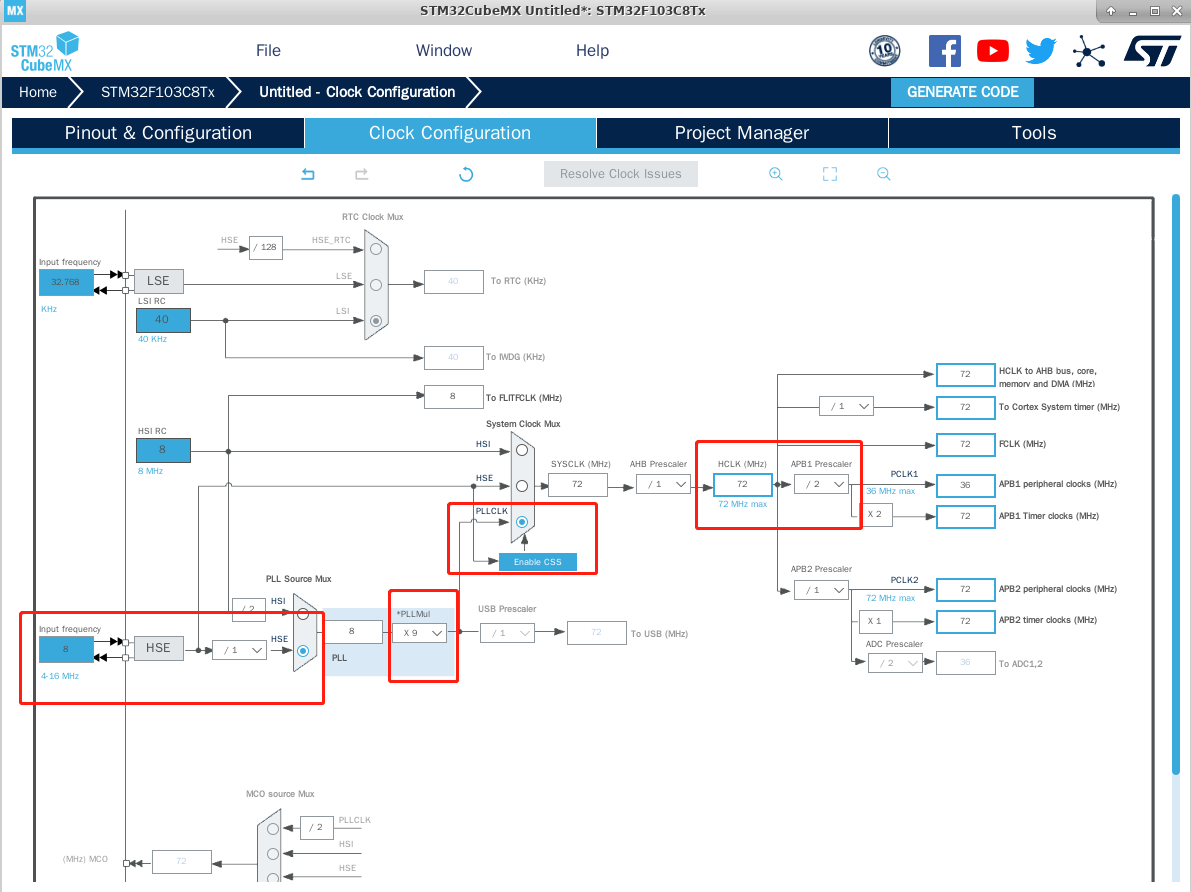This screenshot has width=1191, height=892.
Task: Click the APB2 peripheral clocks value box
Action: (x=965, y=590)
